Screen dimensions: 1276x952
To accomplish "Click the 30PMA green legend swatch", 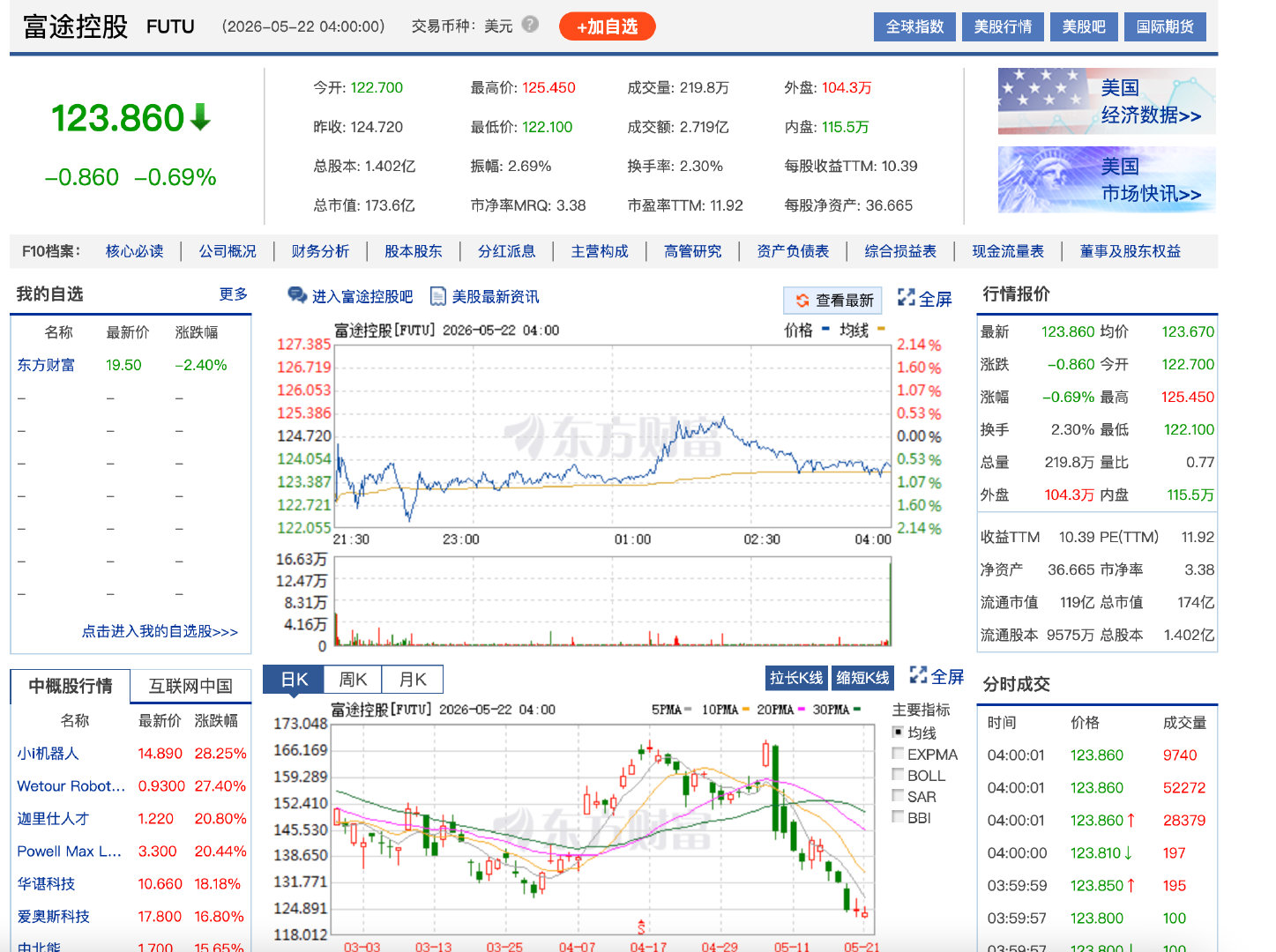I will [857, 709].
